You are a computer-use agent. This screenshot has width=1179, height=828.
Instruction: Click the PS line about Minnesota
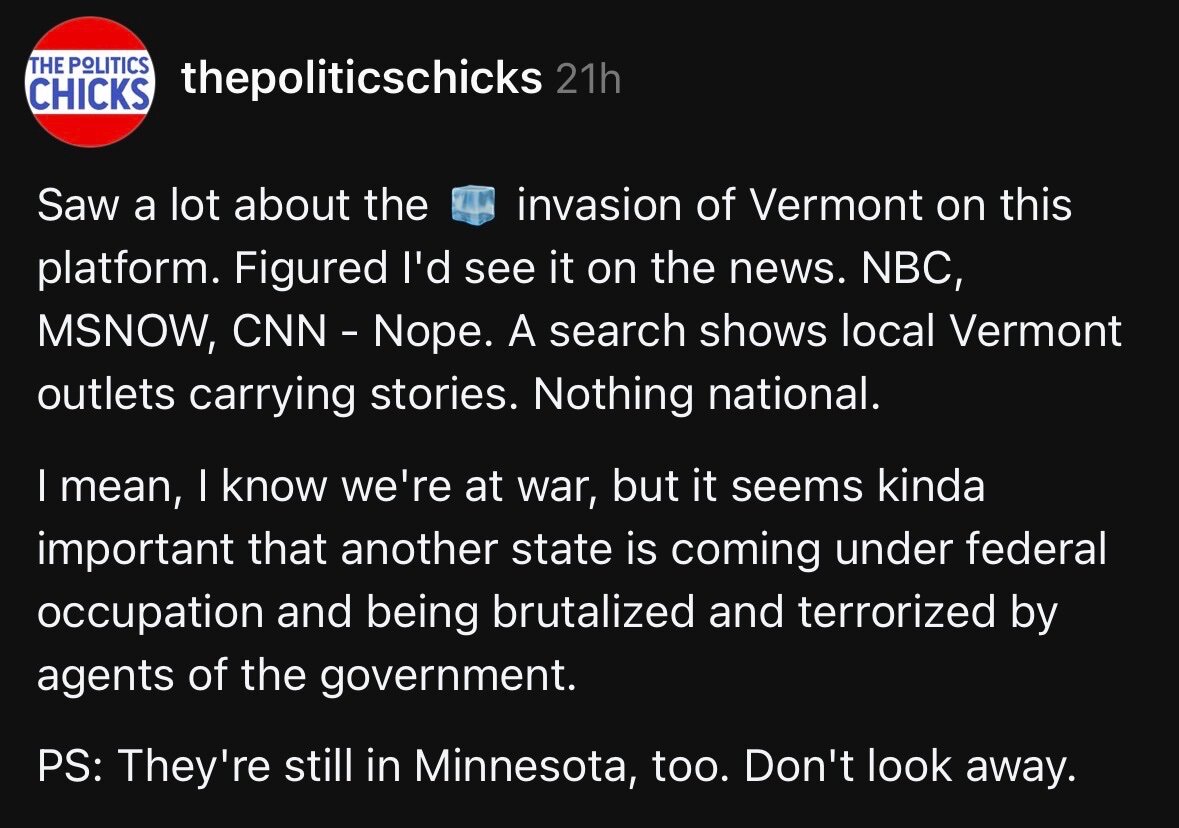coord(549,768)
